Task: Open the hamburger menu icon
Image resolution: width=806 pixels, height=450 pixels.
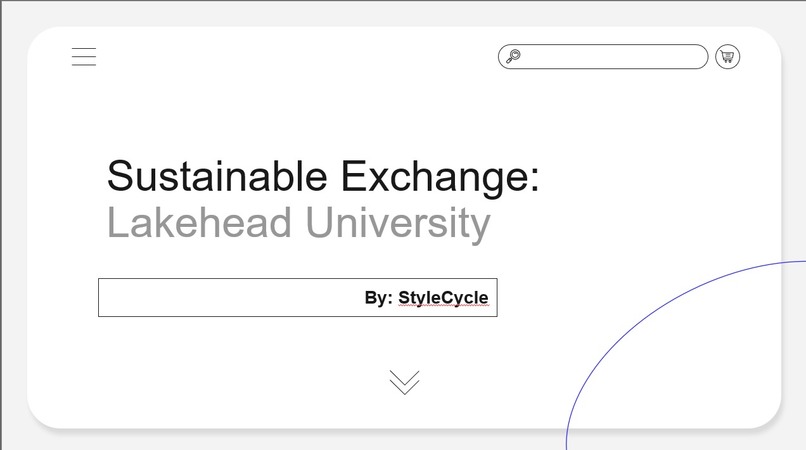Action: point(84,57)
